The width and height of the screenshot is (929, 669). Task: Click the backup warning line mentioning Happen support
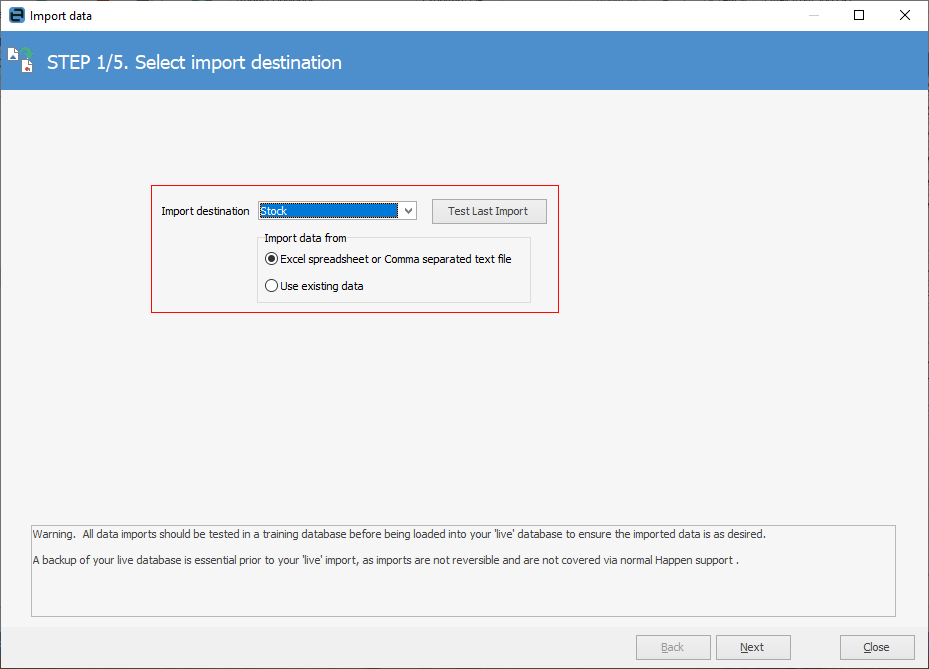385,560
